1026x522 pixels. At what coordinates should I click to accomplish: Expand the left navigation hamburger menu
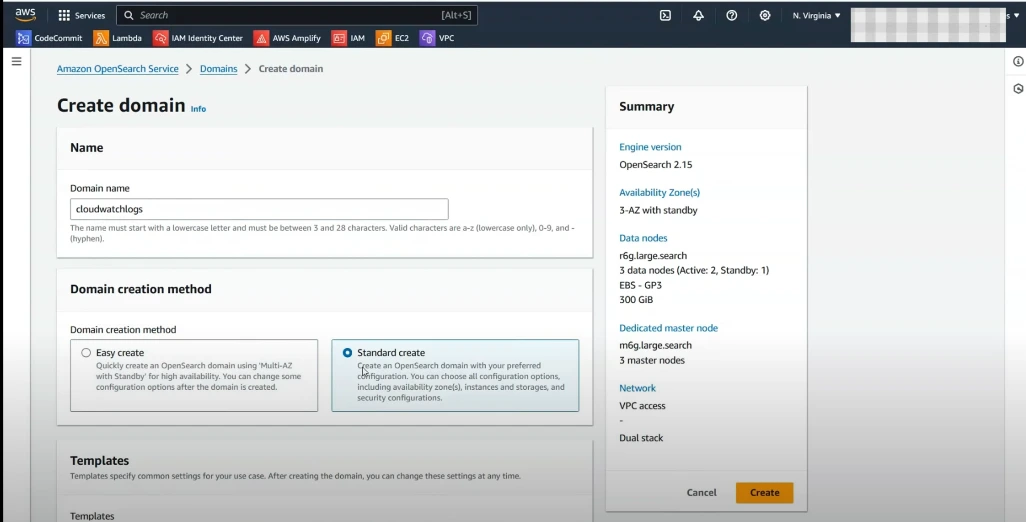[16, 62]
